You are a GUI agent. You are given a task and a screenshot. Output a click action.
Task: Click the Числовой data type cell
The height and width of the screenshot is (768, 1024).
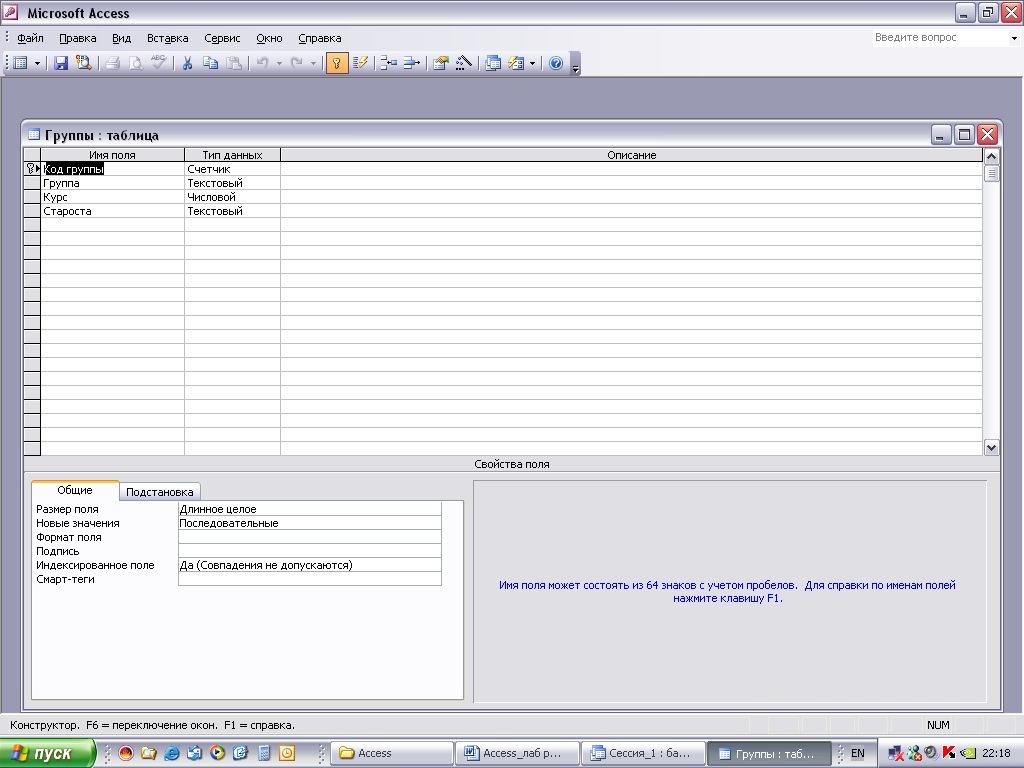pyautogui.click(x=232, y=197)
